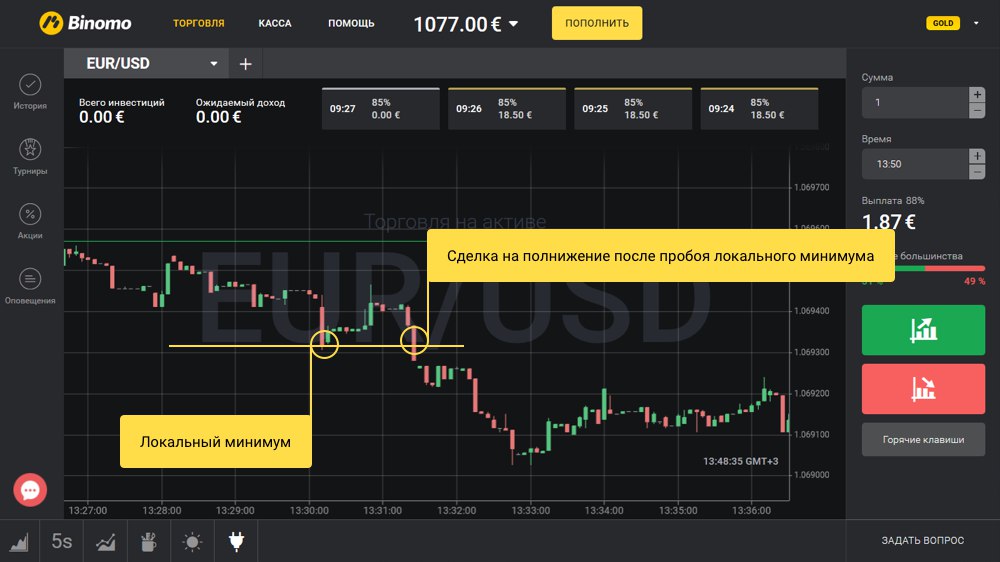Add a new asset tab with plus
The image size is (1000, 562).
pos(246,64)
